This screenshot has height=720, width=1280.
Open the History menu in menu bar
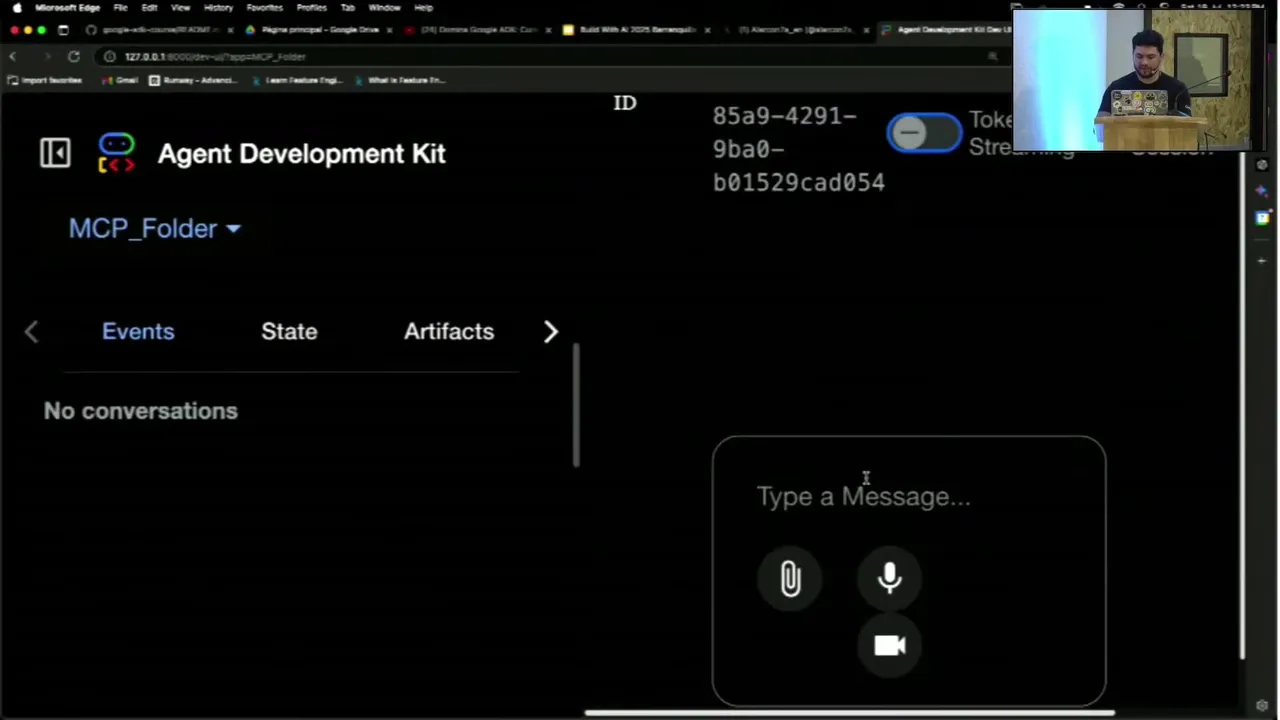[218, 7]
